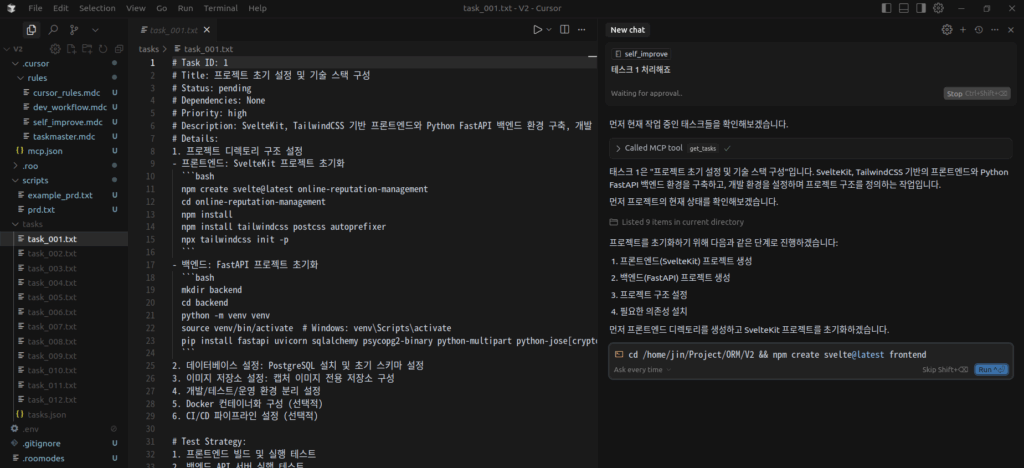The height and width of the screenshot is (468, 1024).
Task: Show additional views chevron in activity bar
Action: 95,29
